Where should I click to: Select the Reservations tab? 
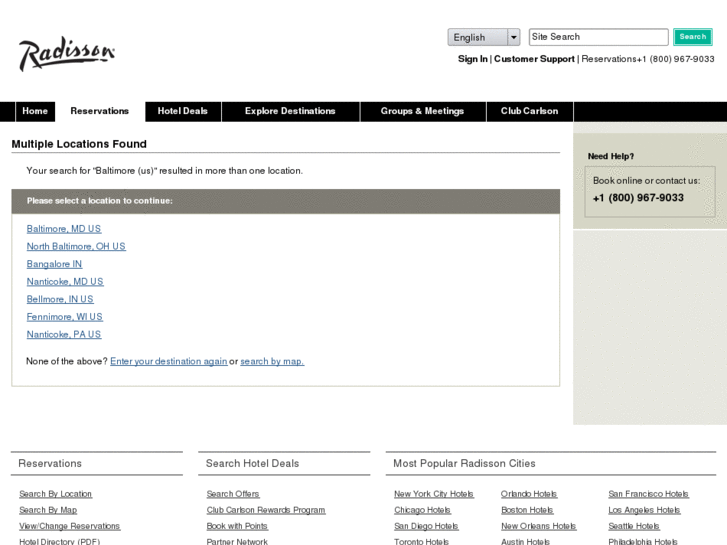(100, 111)
